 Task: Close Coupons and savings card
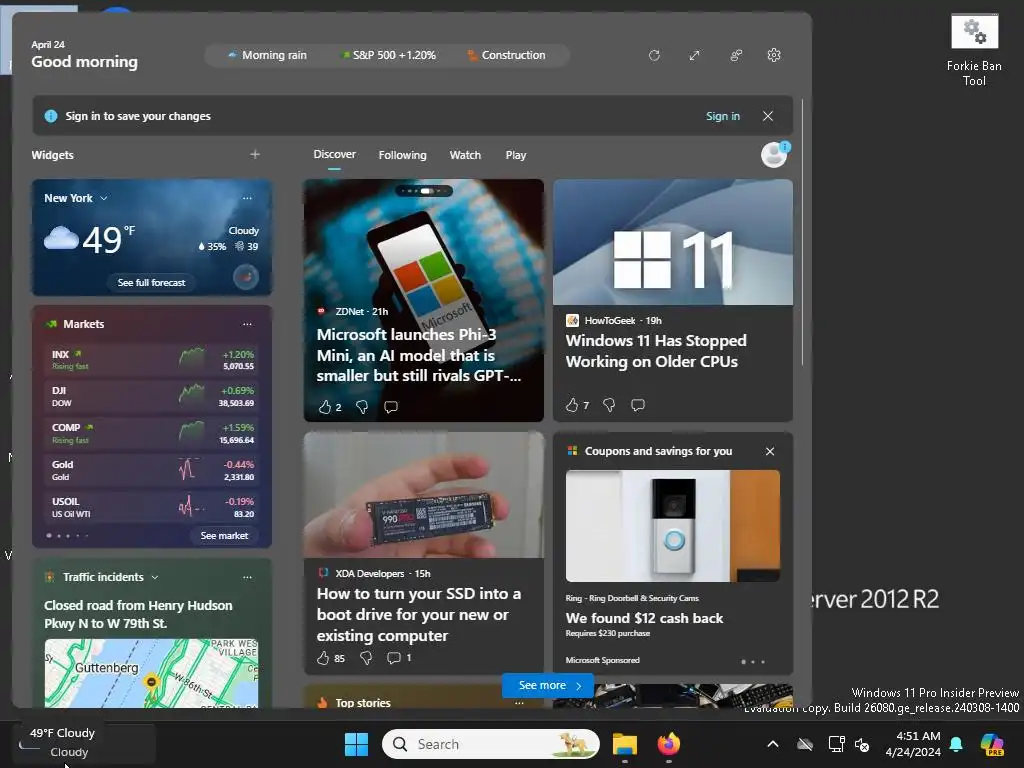pos(770,451)
